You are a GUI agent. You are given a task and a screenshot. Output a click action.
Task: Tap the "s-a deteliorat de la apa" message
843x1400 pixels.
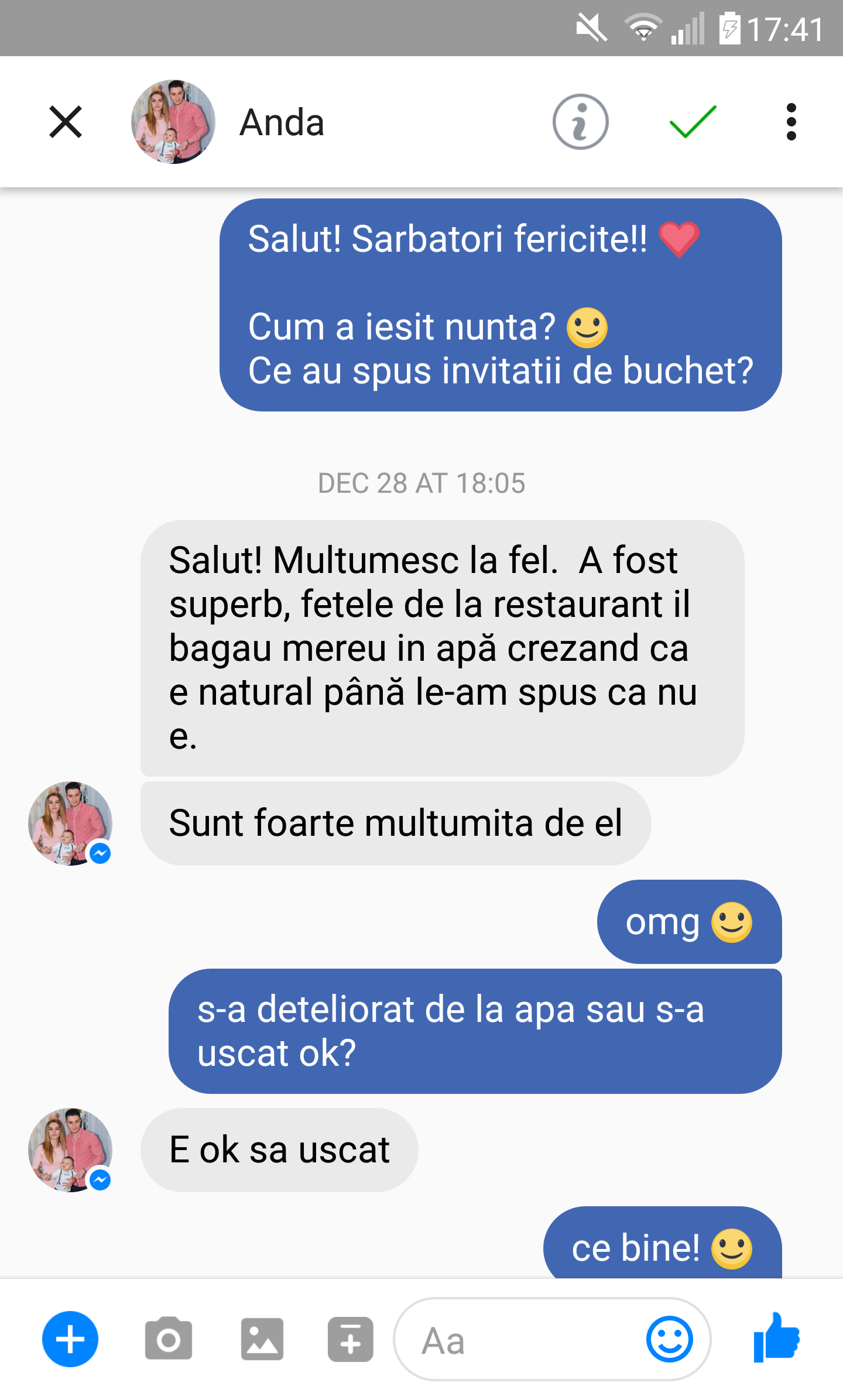point(475,1031)
